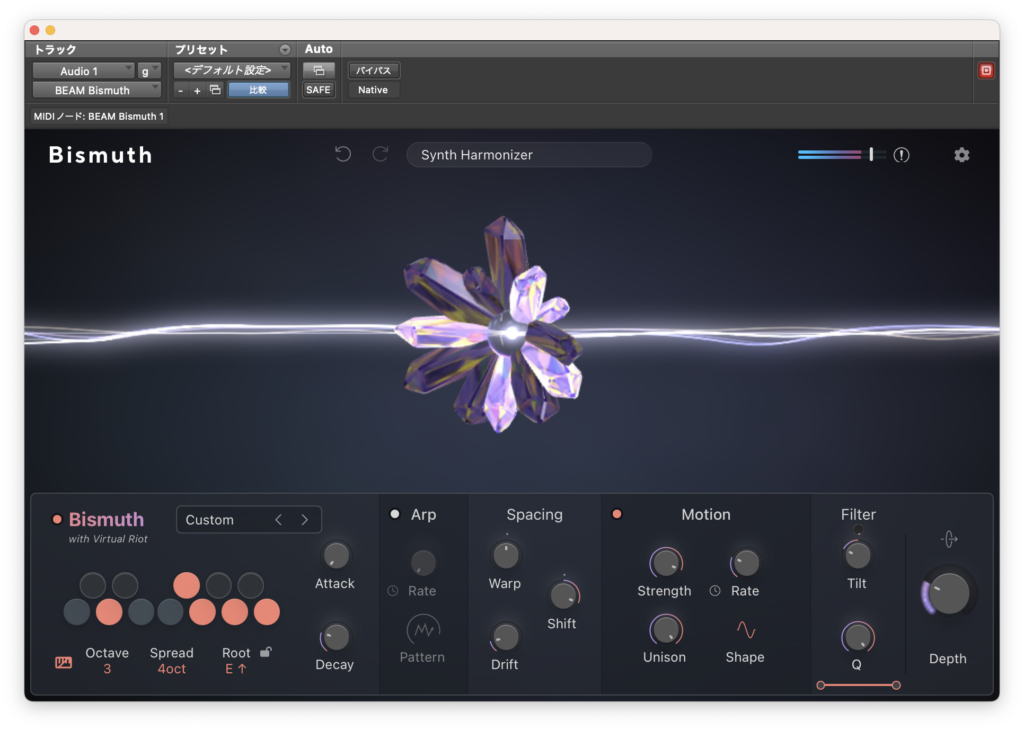Click the undo arrow icon
1024x730 pixels.
343,154
